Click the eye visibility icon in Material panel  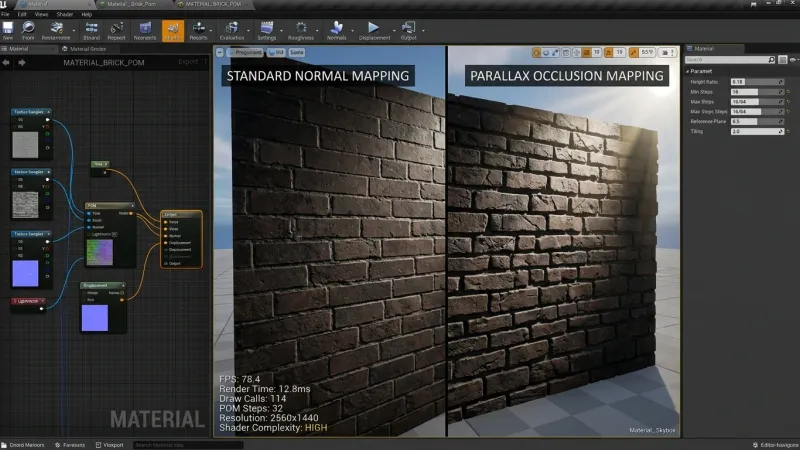(x=792, y=60)
